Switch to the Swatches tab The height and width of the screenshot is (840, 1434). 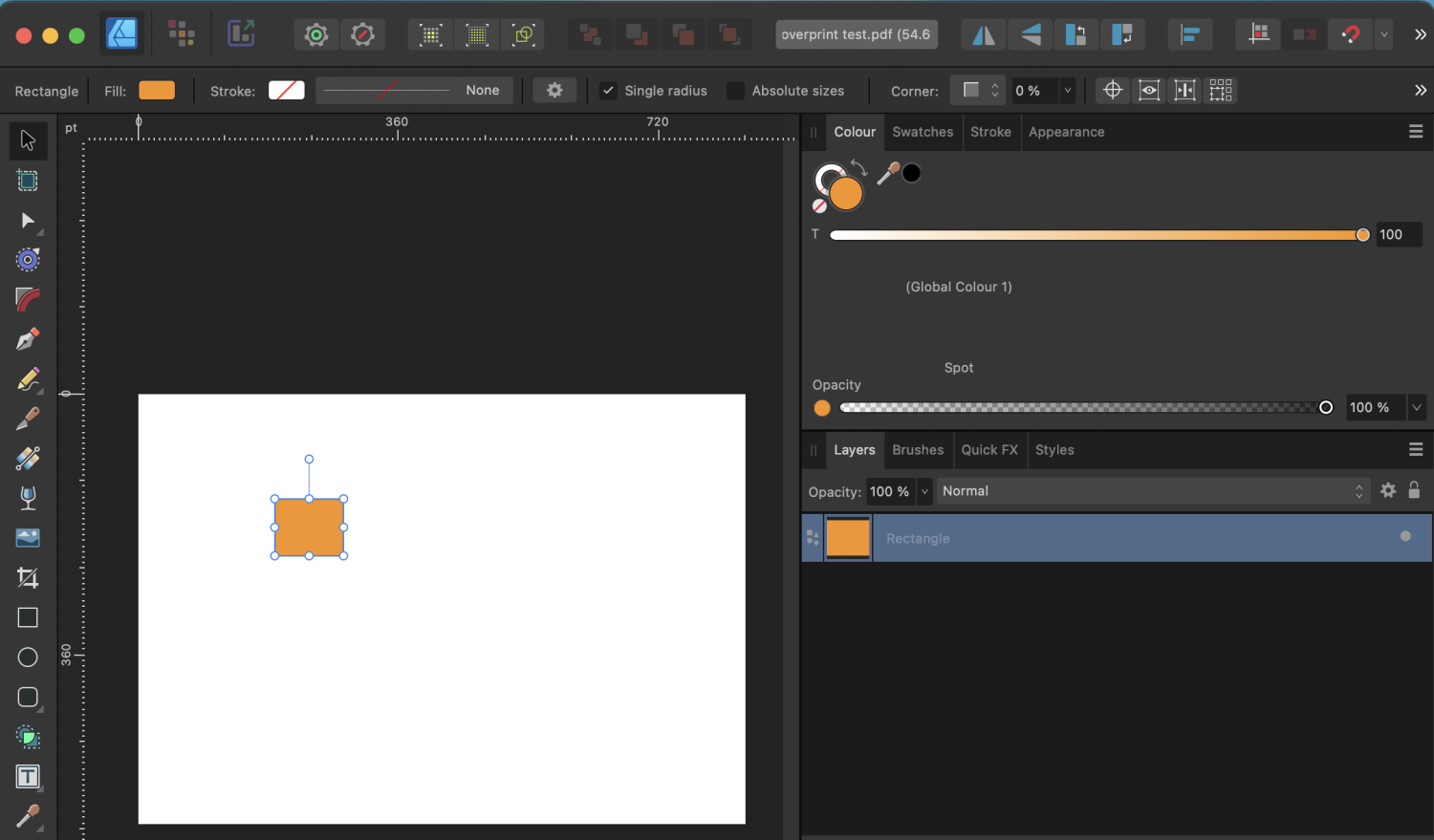(x=922, y=132)
